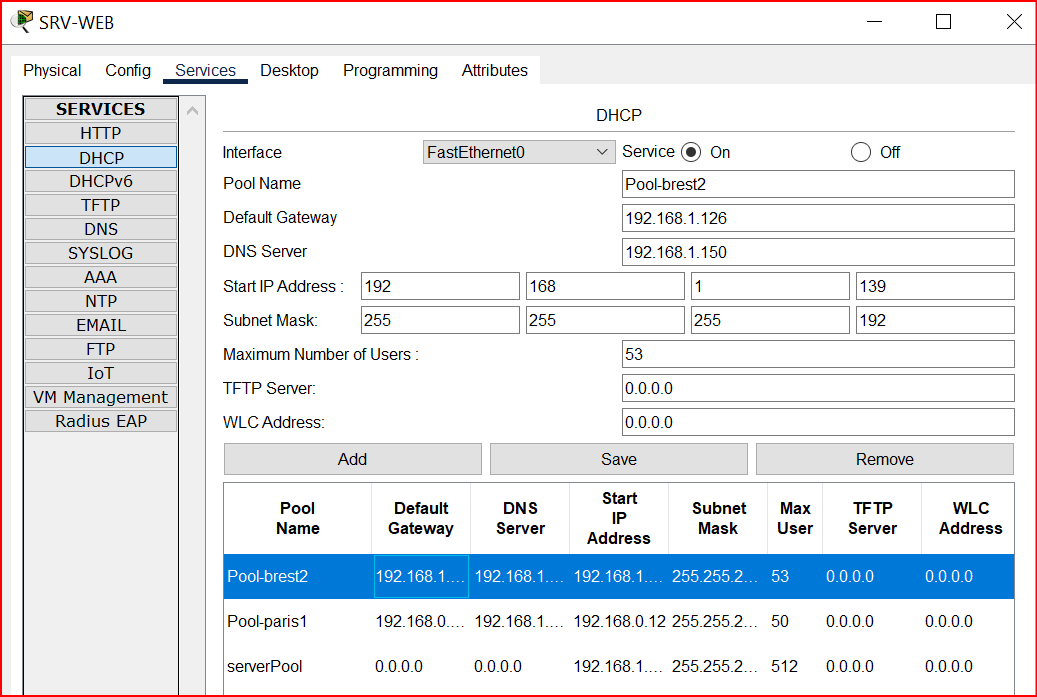Maximize the SRV-WEB window

pos(944,22)
